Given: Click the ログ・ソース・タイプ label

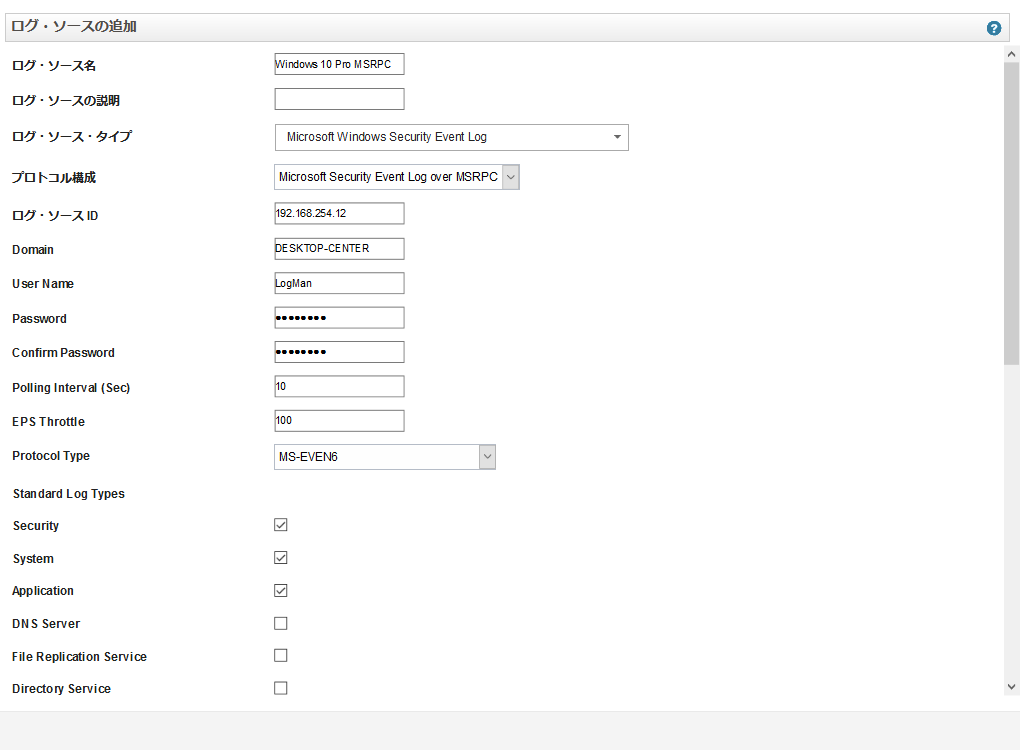Looking at the screenshot, I should [72, 137].
